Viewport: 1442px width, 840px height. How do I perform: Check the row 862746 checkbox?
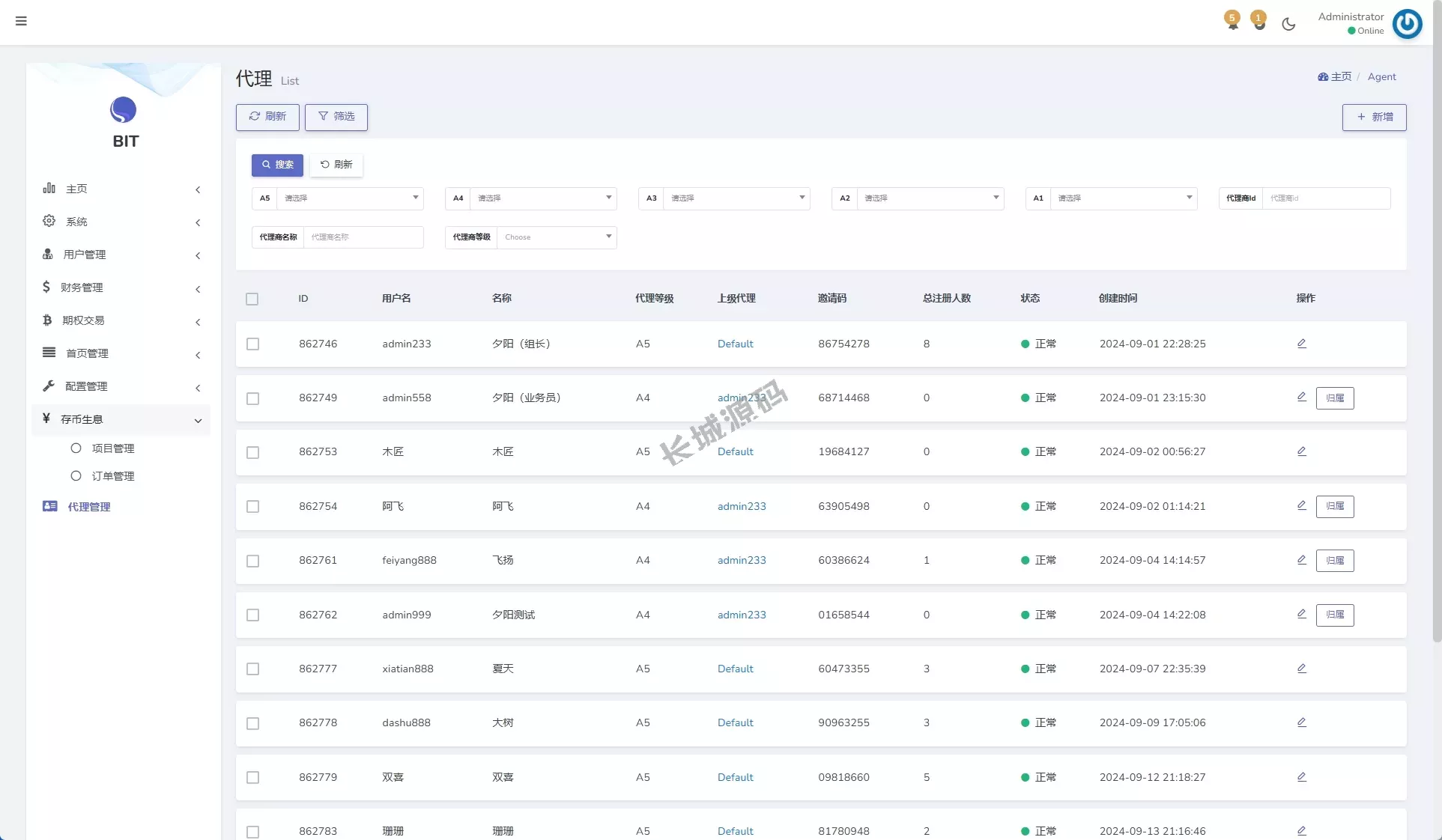click(x=253, y=344)
